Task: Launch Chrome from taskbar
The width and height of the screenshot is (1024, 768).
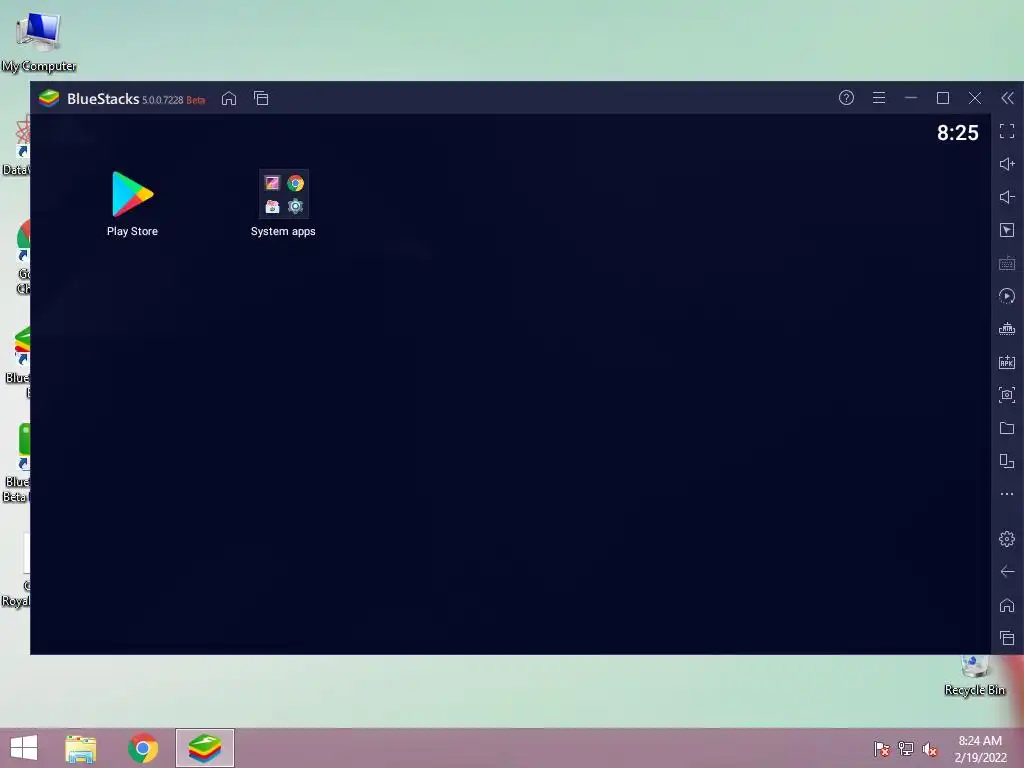Action: pos(142,748)
